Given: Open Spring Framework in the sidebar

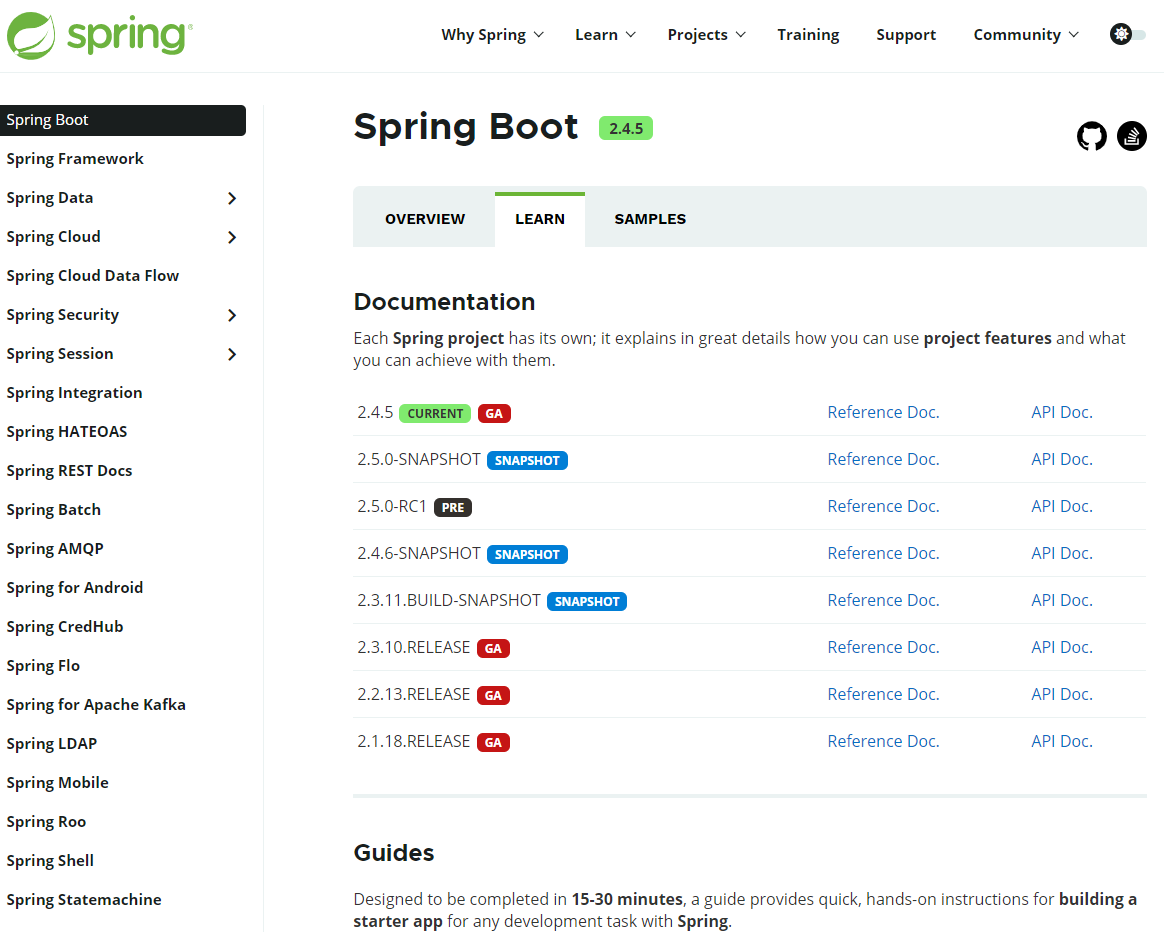Looking at the screenshot, I should (75, 159).
